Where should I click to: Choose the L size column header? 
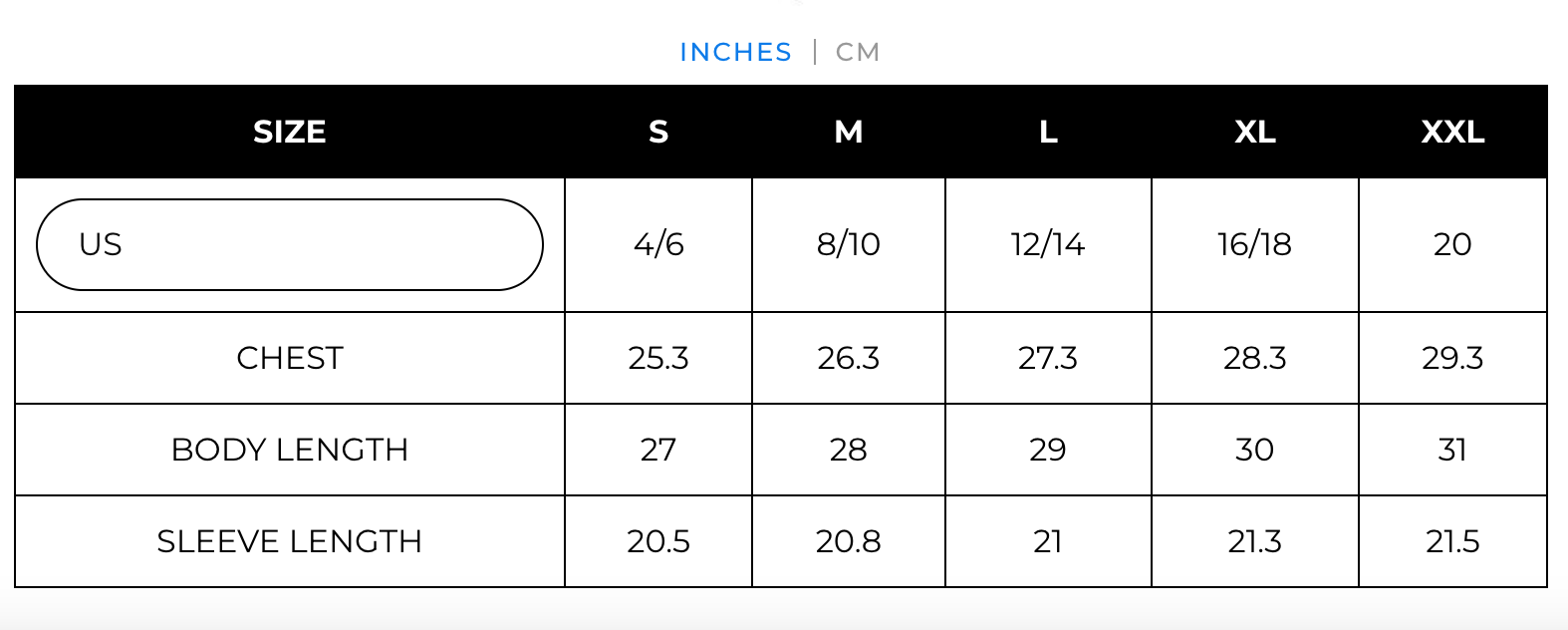[1048, 132]
